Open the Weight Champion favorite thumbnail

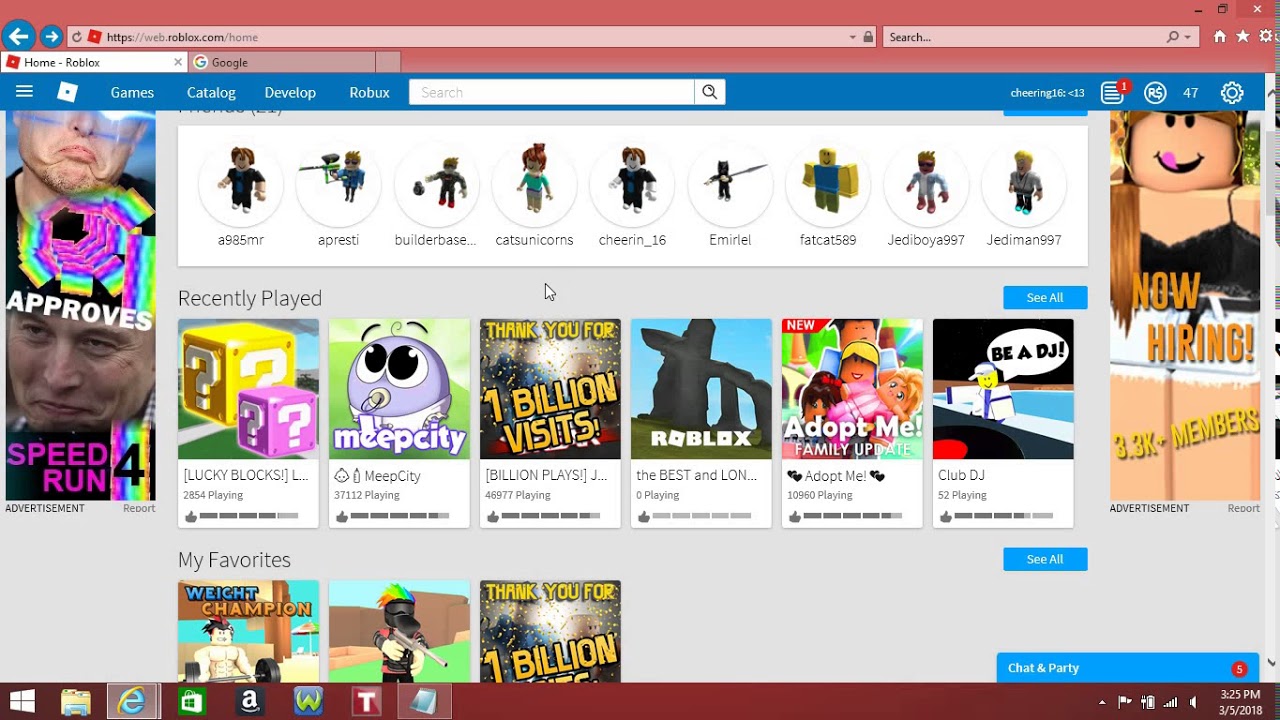click(248, 631)
